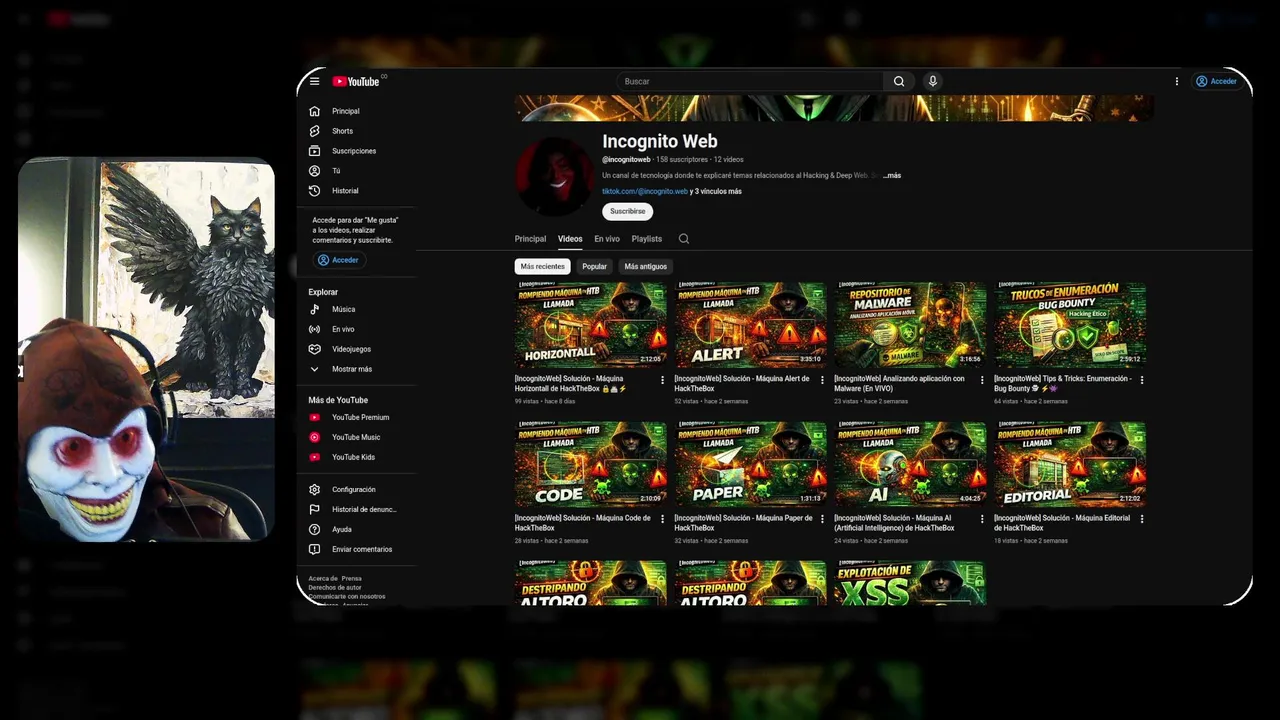Open the three-dot settings menu beside Acceder

[x=1176, y=81]
